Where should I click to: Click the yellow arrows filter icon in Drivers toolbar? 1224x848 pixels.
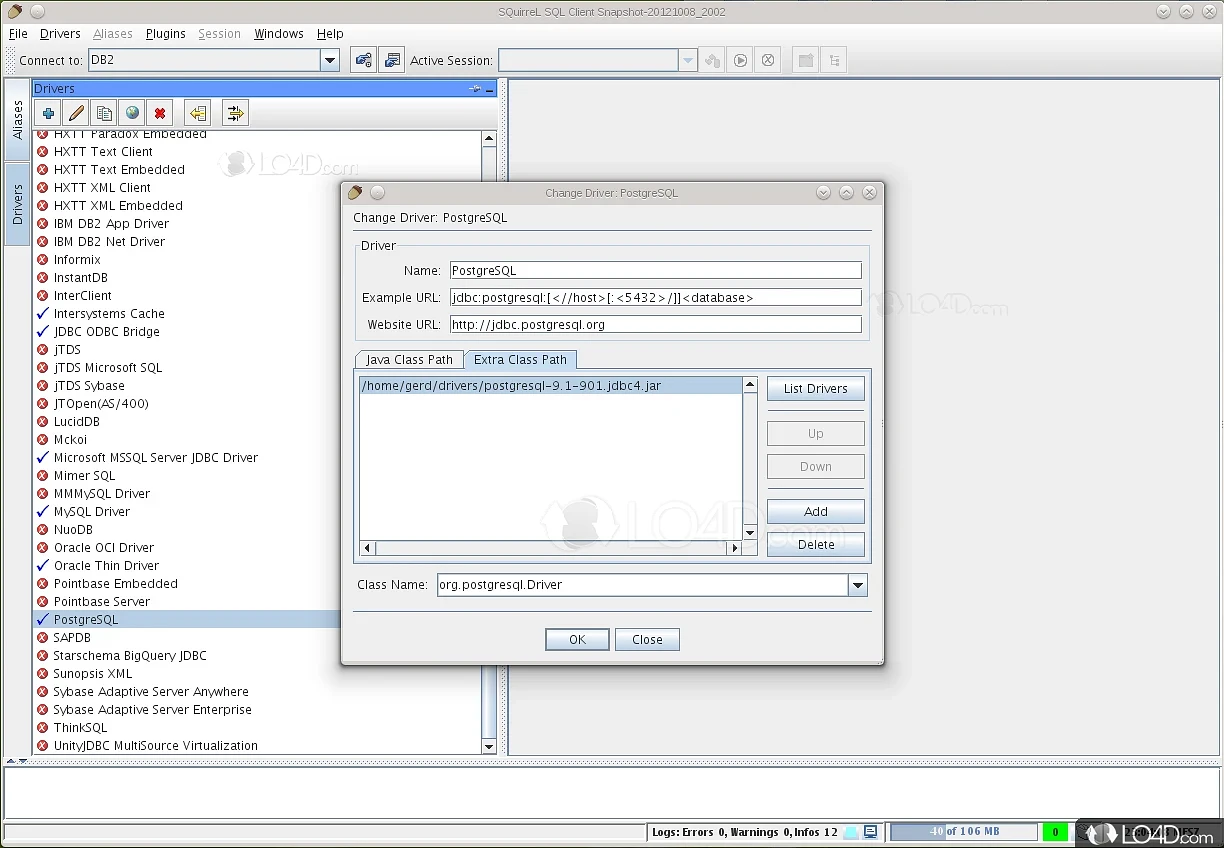coord(235,113)
